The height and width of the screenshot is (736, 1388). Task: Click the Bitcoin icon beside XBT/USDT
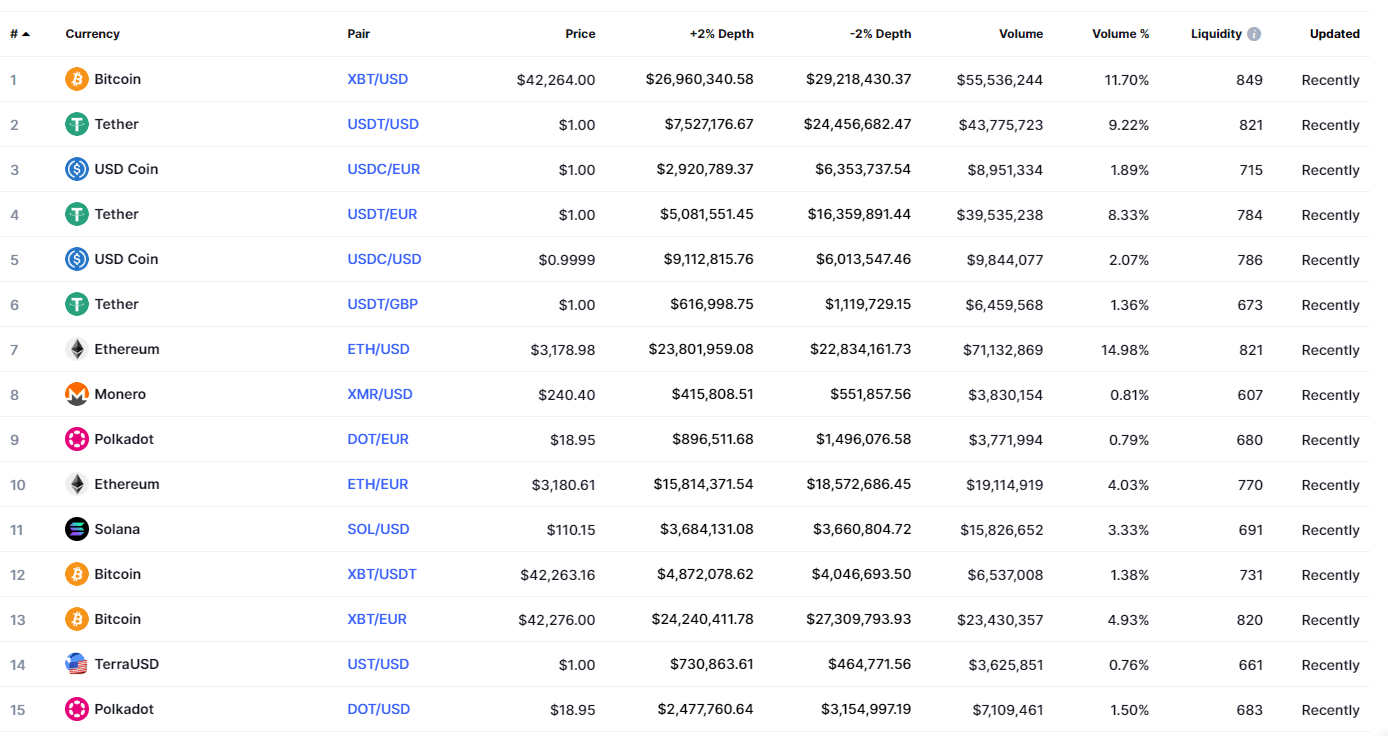pyautogui.click(x=77, y=574)
